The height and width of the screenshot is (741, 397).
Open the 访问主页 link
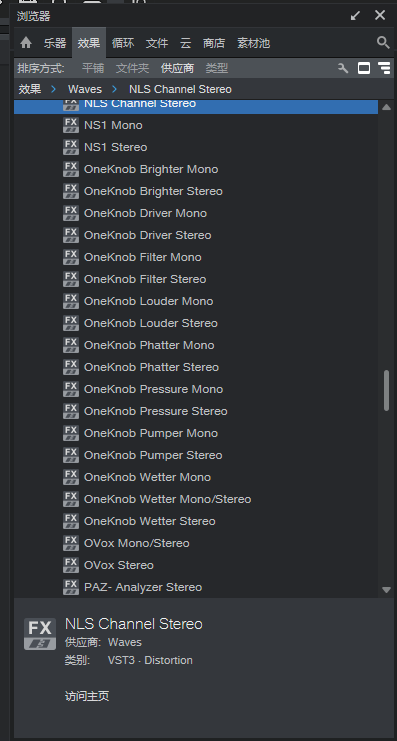[x=87, y=696]
